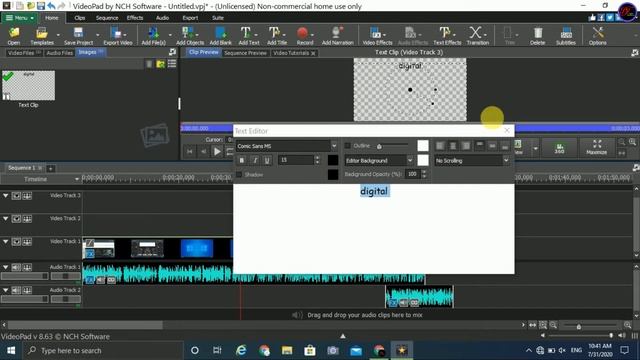Open the Audio menu tab

pyautogui.click(x=162, y=18)
